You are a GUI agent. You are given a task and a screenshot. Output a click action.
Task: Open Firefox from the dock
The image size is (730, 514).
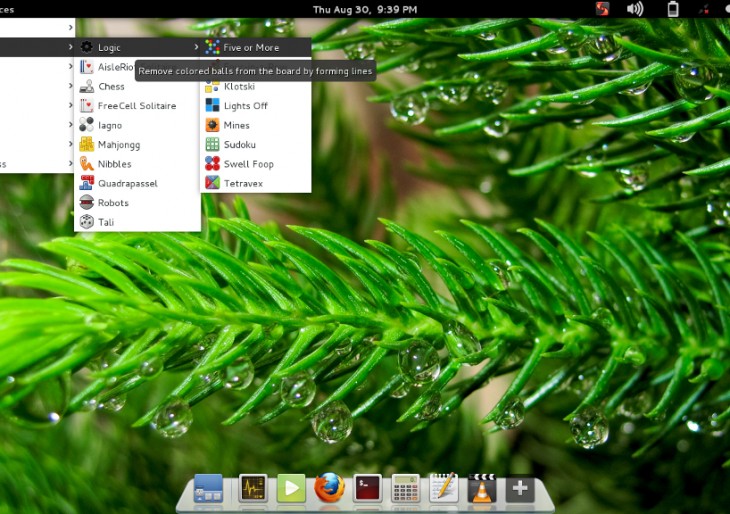click(x=329, y=488)
